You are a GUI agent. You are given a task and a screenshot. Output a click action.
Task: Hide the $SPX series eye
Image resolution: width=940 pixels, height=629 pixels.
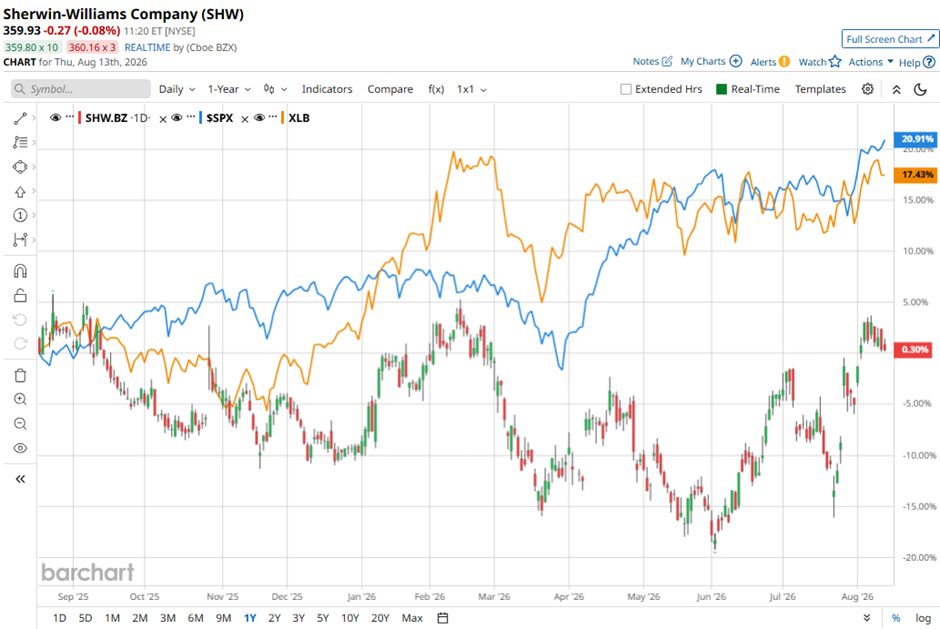coord(176,118)
